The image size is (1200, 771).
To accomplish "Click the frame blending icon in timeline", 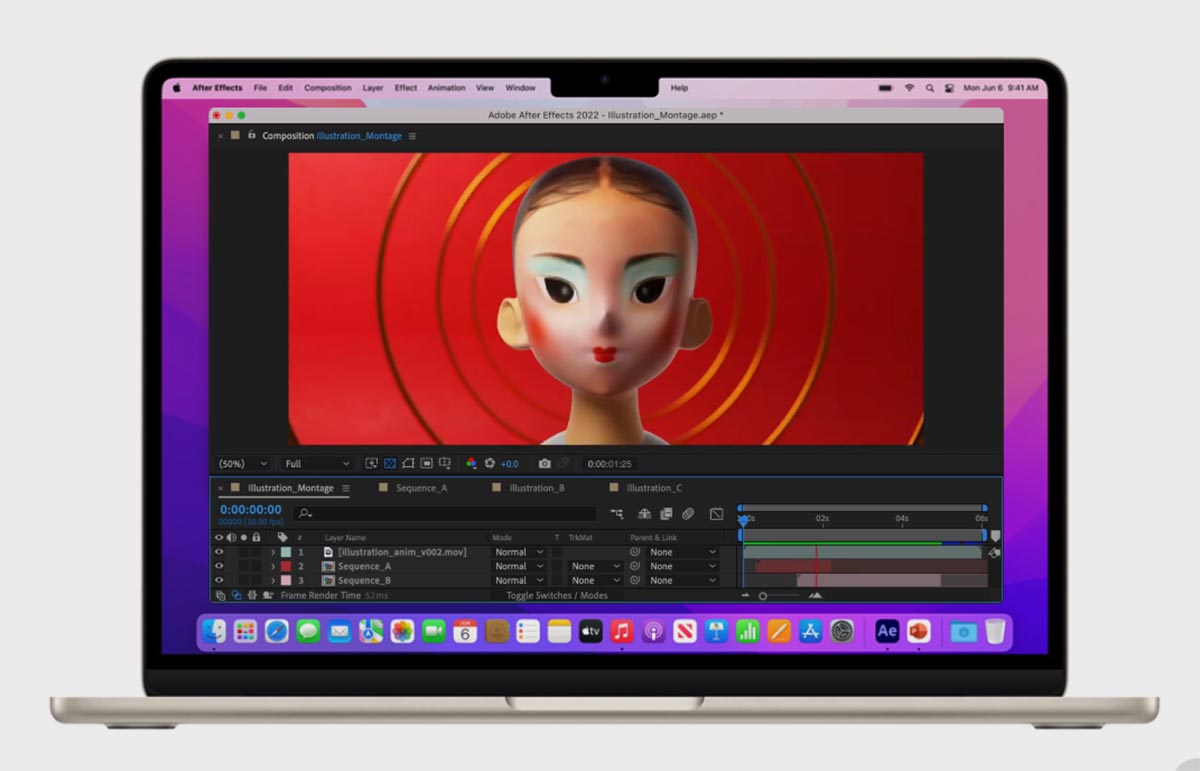I will (x=666, y=514).
